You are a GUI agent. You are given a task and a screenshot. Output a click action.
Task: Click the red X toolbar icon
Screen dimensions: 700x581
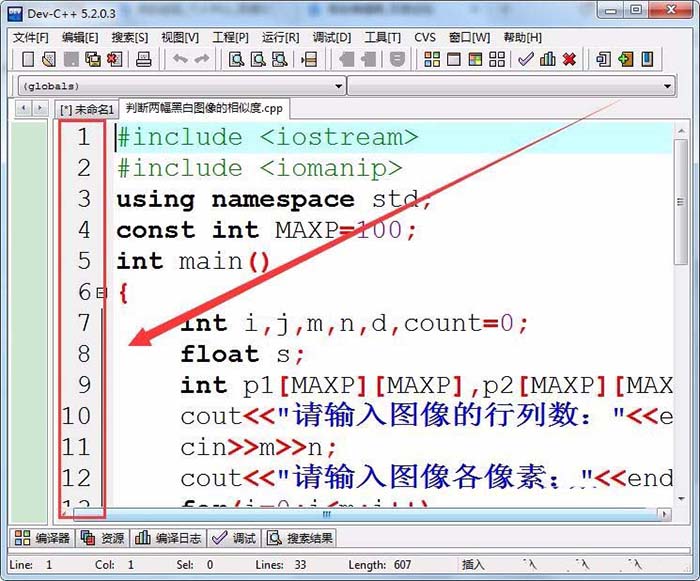coord(569,59)
